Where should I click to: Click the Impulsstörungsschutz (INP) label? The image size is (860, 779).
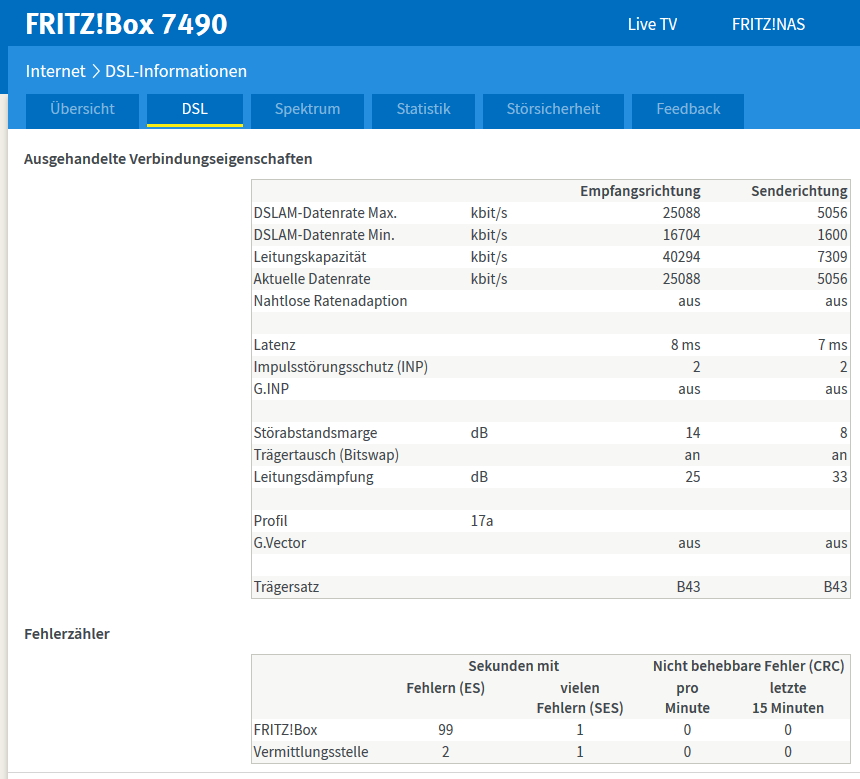tap(341, 366)
